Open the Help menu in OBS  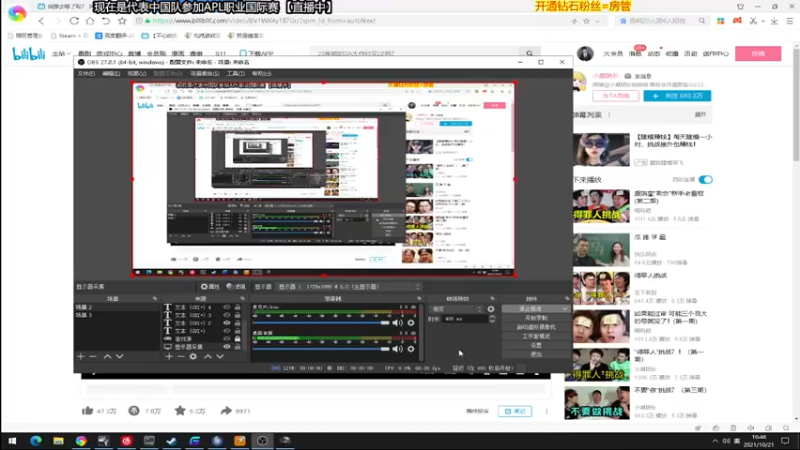coord(261,73)
